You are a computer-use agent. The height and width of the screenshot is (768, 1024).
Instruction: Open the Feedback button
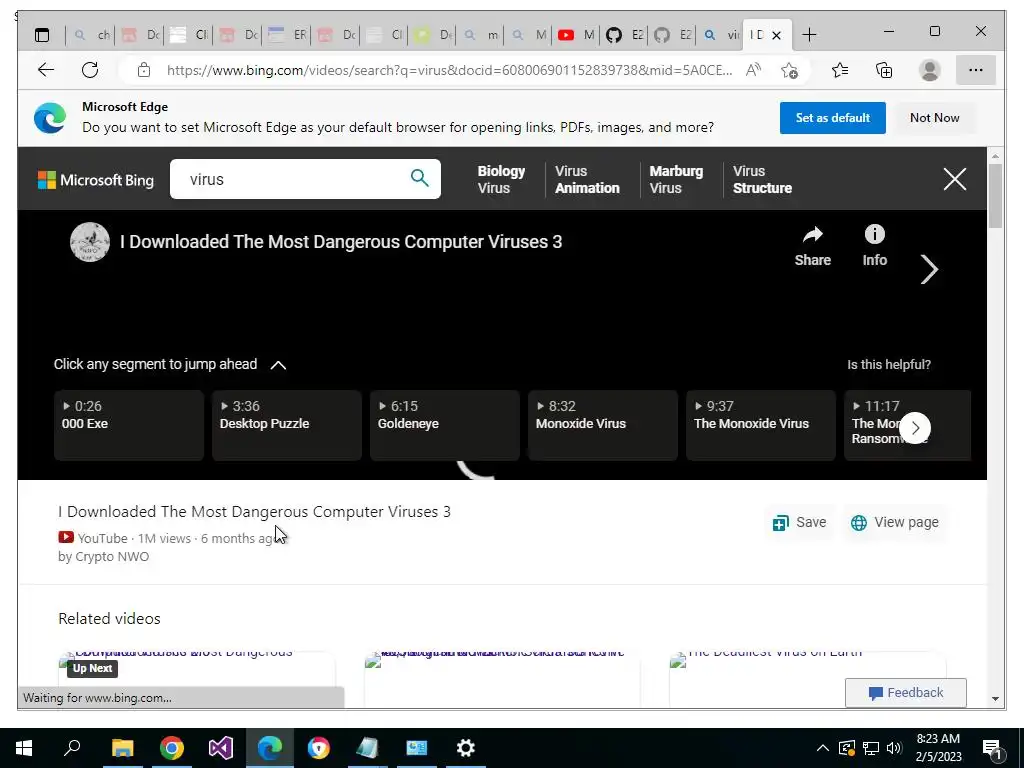click(x=906, y=693)
